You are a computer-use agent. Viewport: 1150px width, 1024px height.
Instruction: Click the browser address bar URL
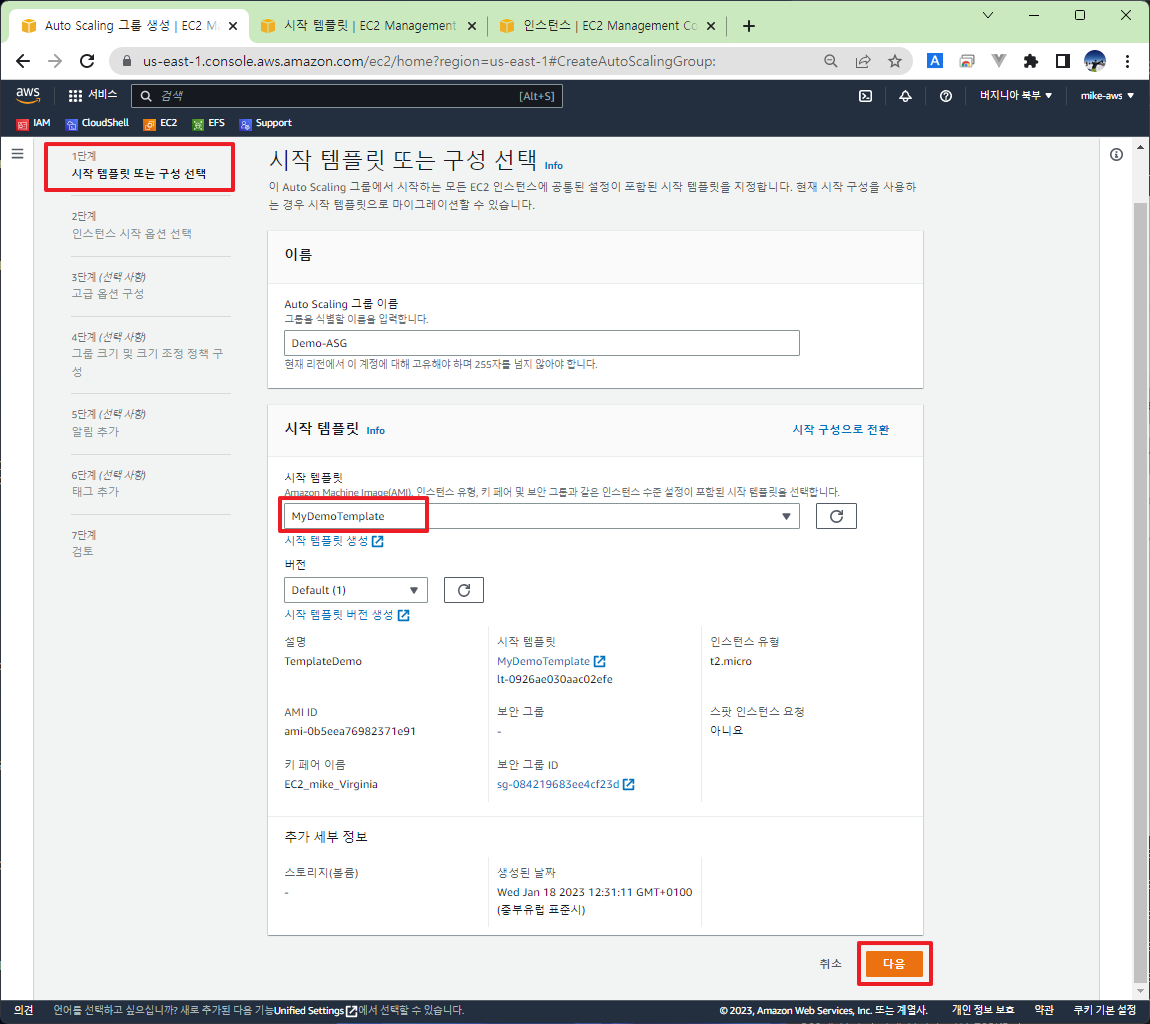point(429,61)
